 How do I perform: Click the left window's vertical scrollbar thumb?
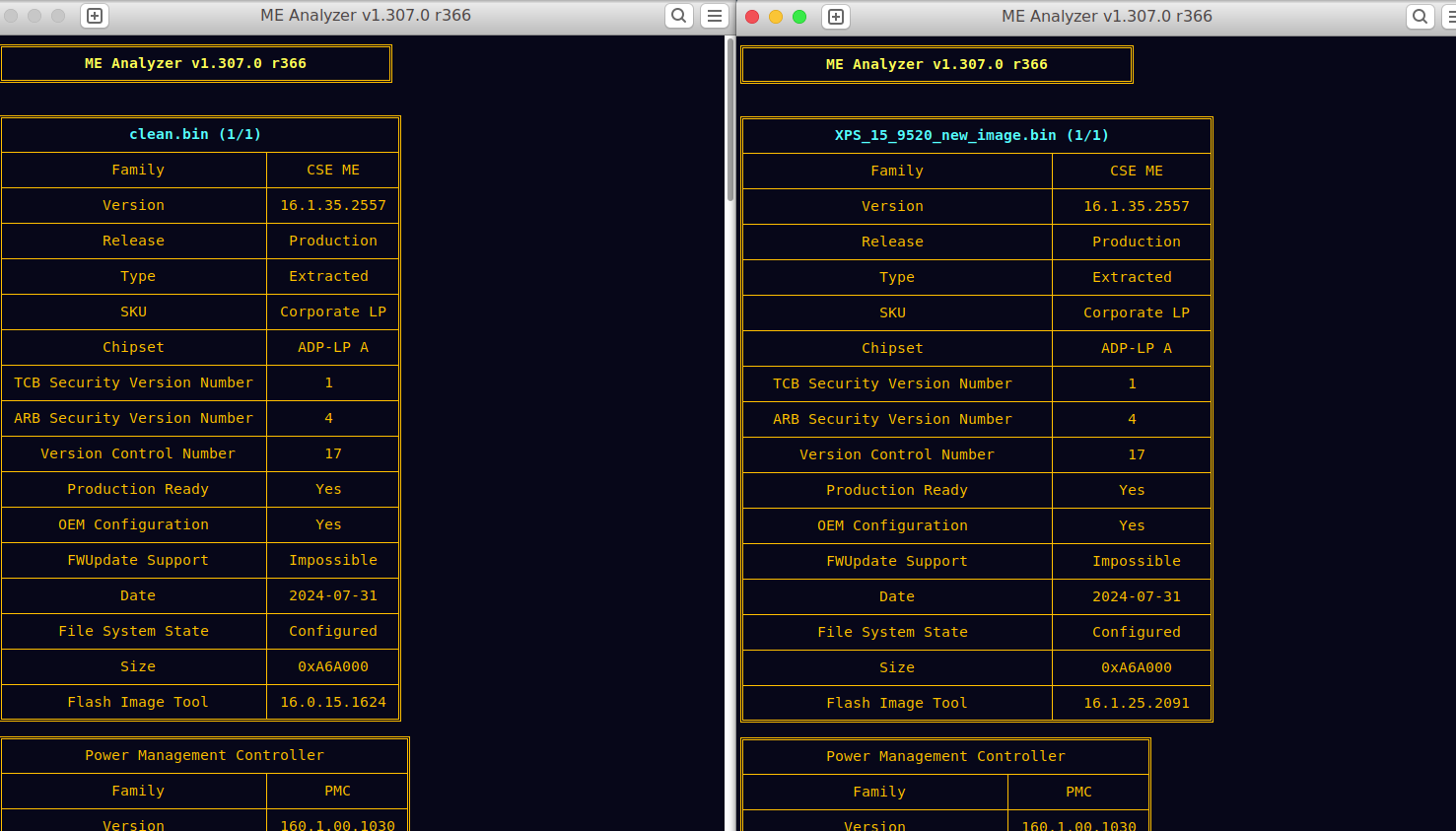pyautogui.click(x=730, y=119)
